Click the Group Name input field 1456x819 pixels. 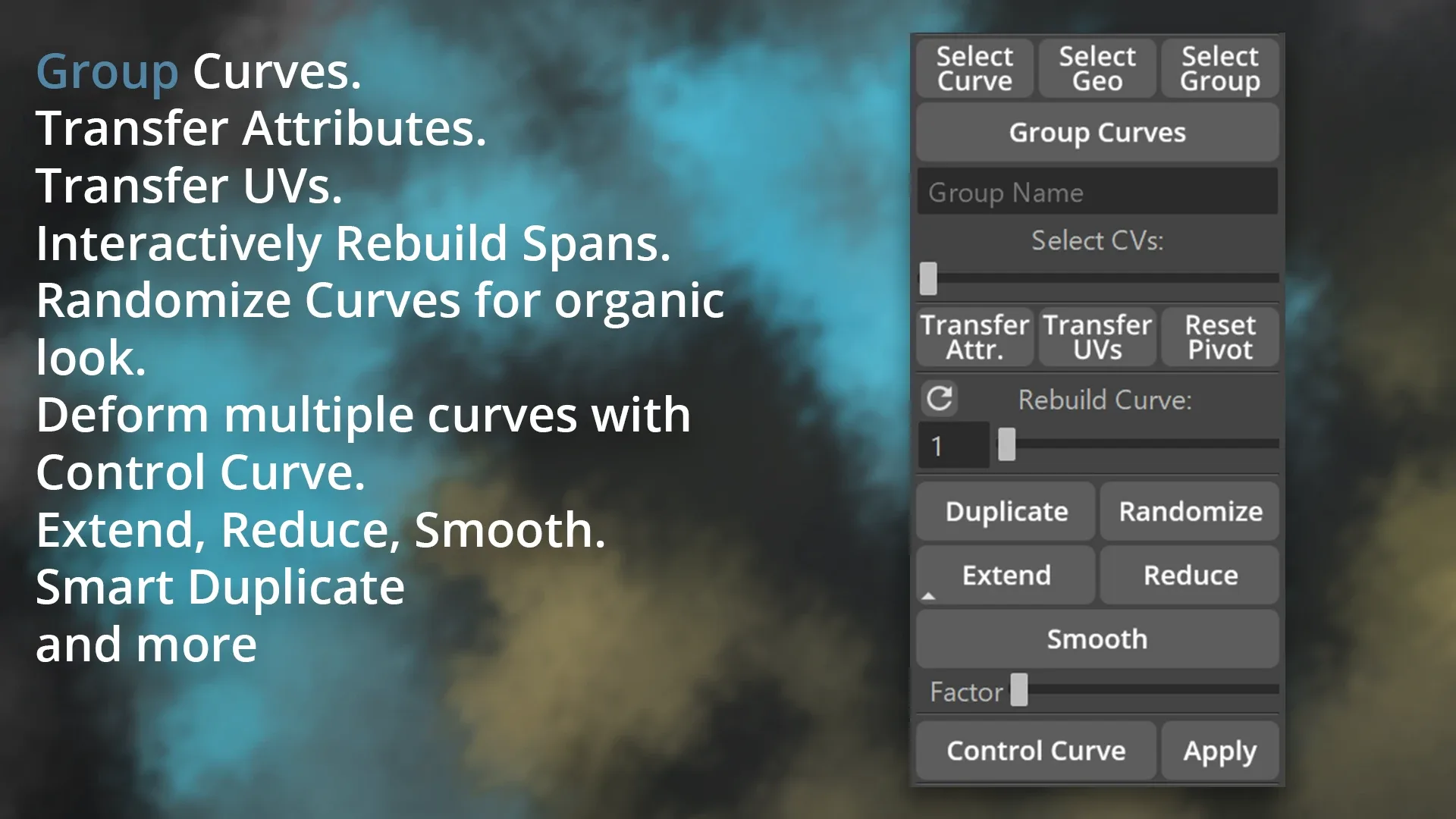tap(1096, 193)
